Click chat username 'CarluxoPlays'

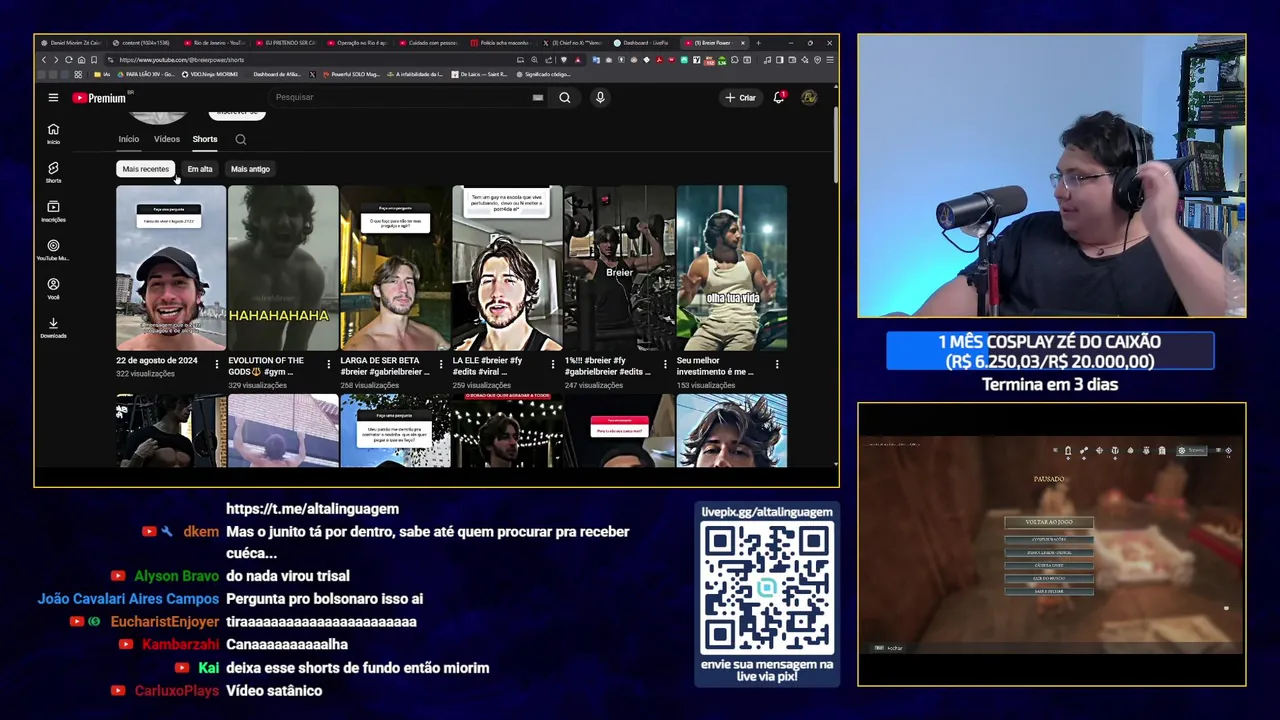(177, 691)
